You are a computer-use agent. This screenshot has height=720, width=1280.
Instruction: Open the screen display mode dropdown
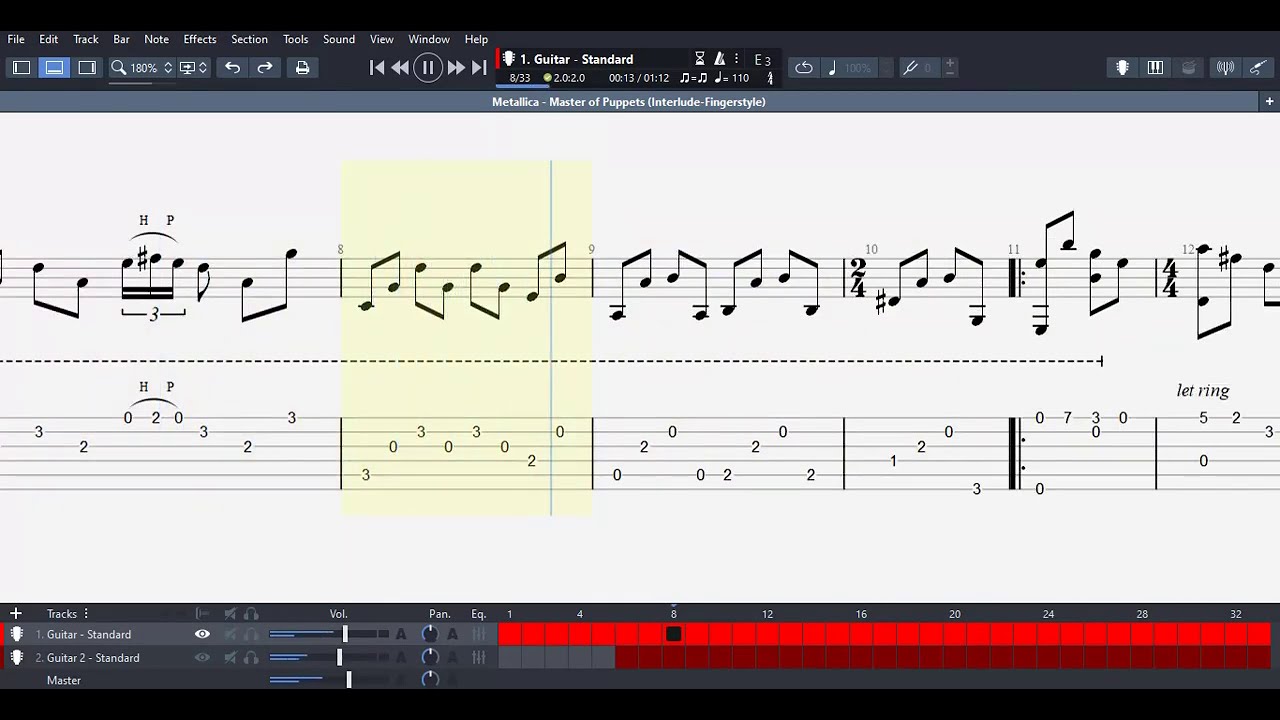coord(192,68)
